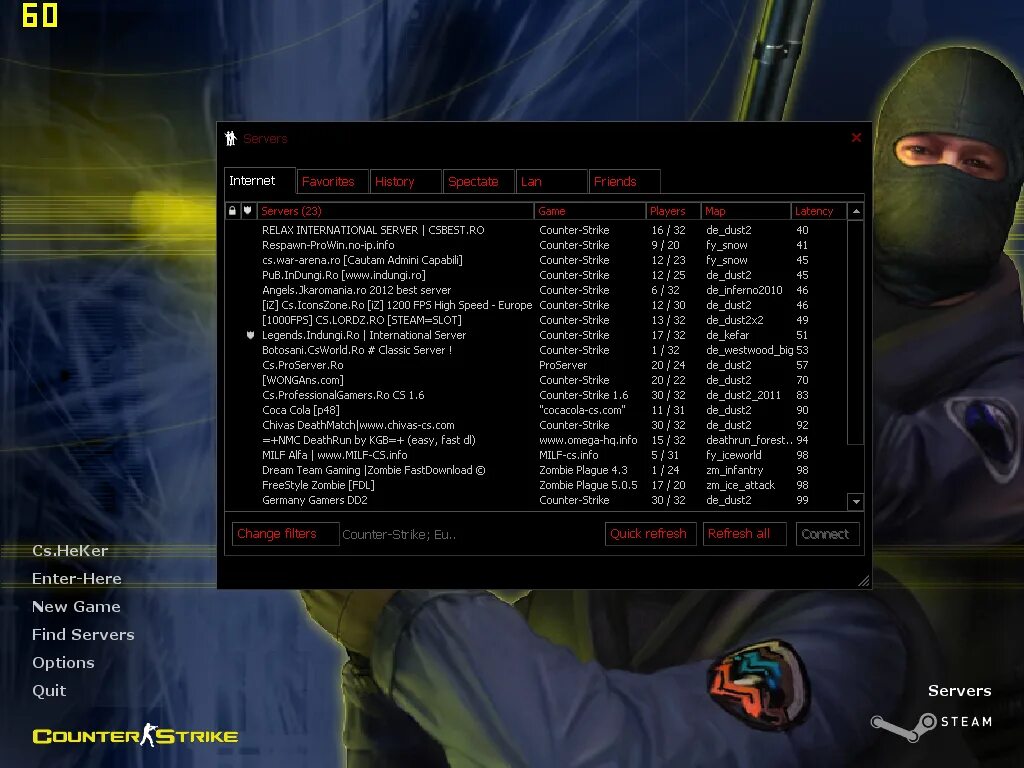Click www.omega-hq.info game cell

(588, 440)
